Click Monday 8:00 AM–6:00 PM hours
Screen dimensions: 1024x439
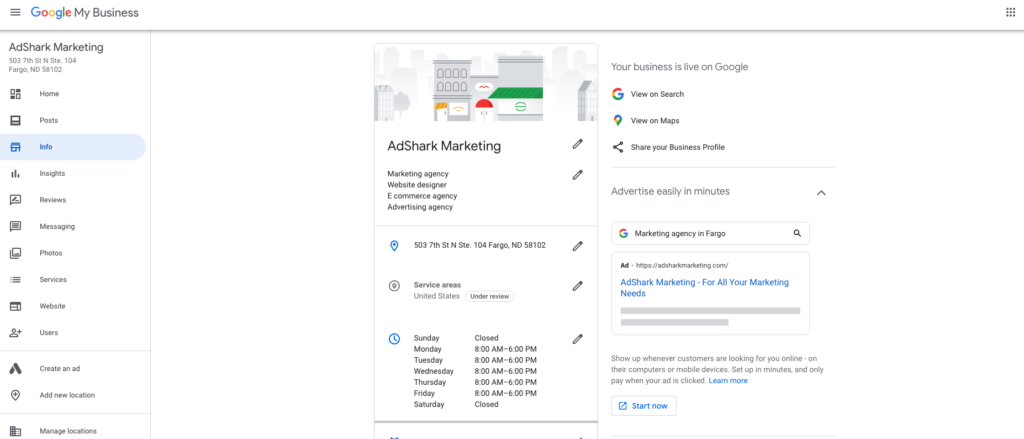[475, 350]
